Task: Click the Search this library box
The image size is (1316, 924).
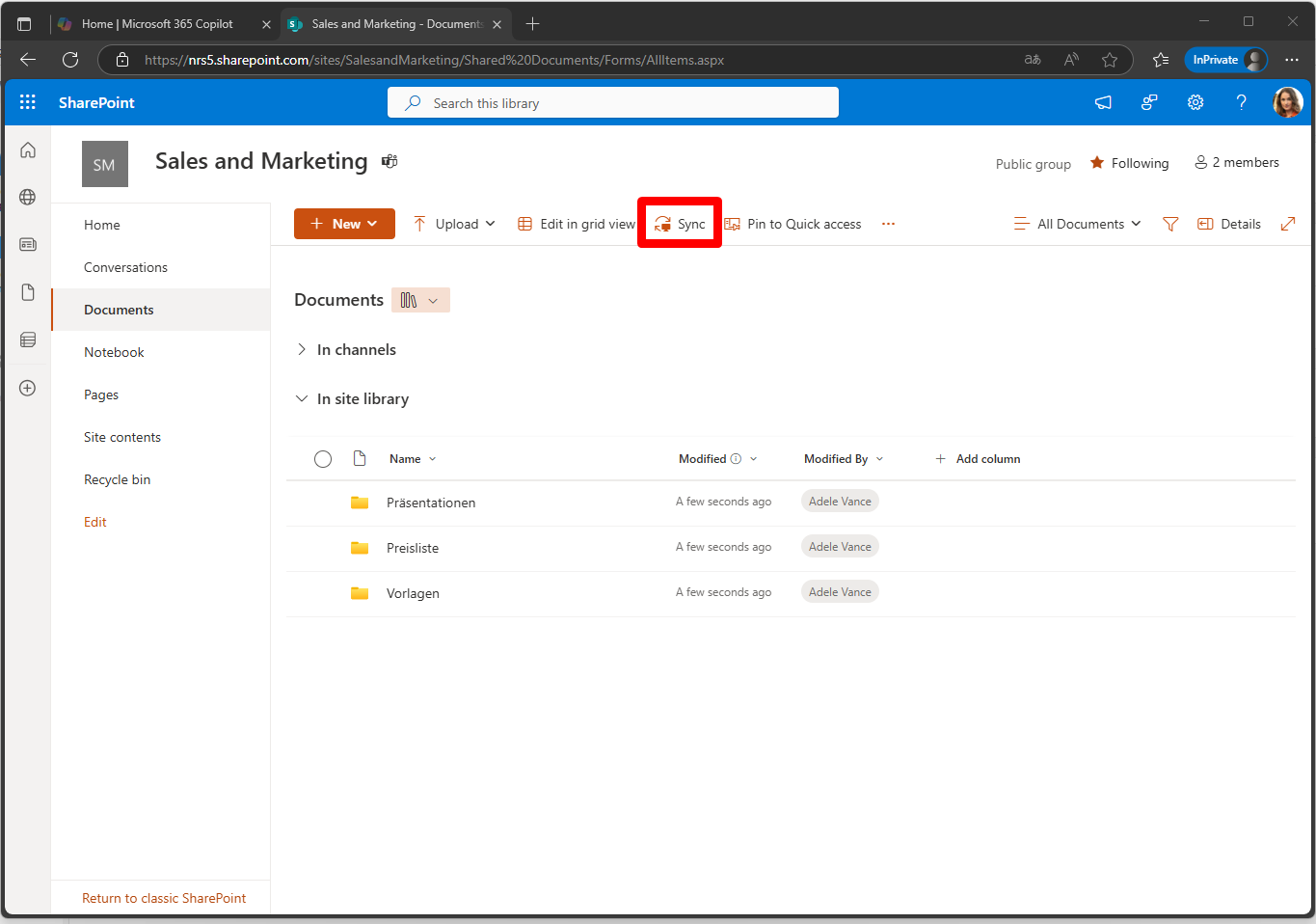Action: tap(613, 103)
